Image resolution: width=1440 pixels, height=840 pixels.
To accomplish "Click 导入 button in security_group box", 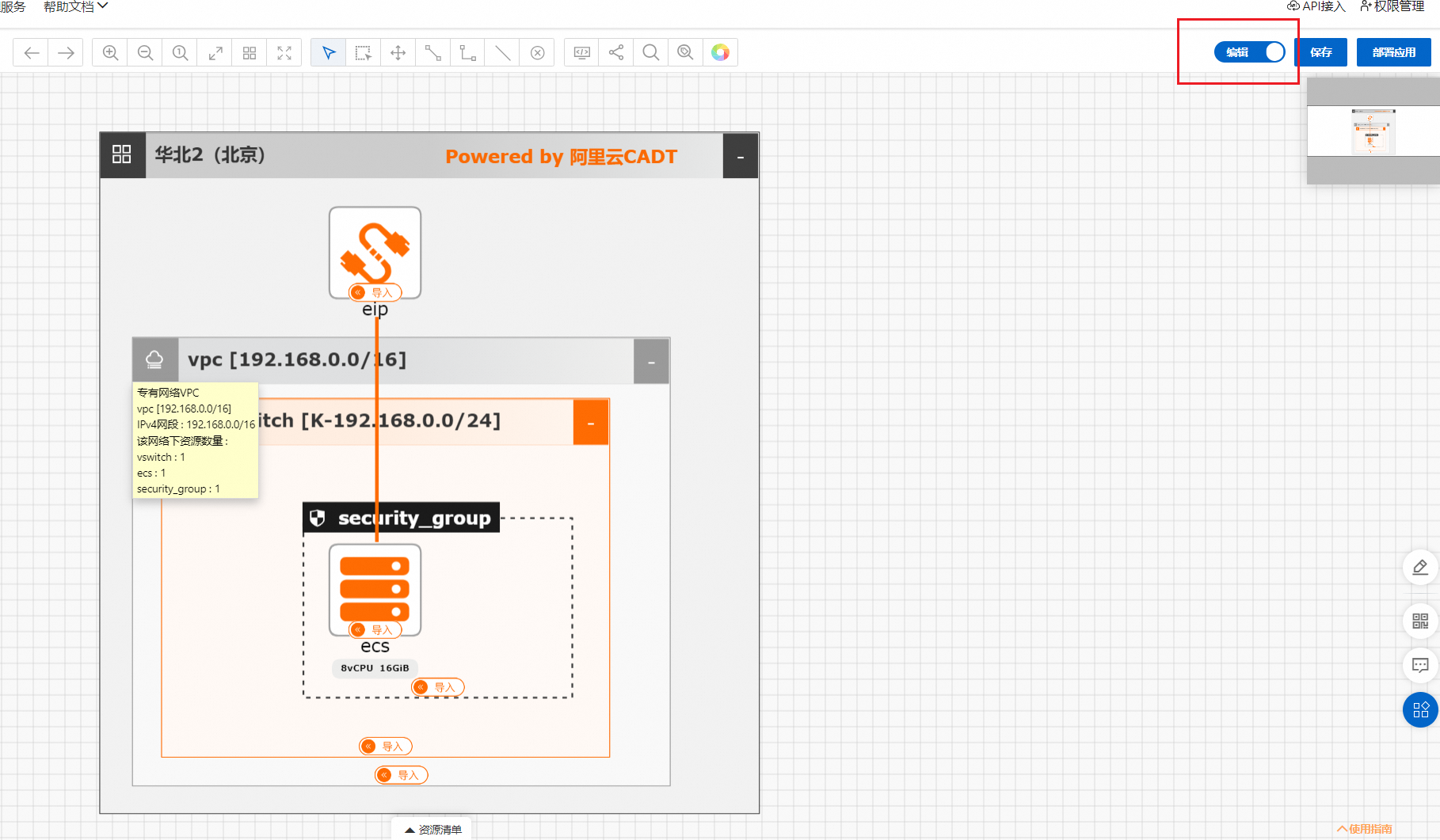I will point(438,687).
